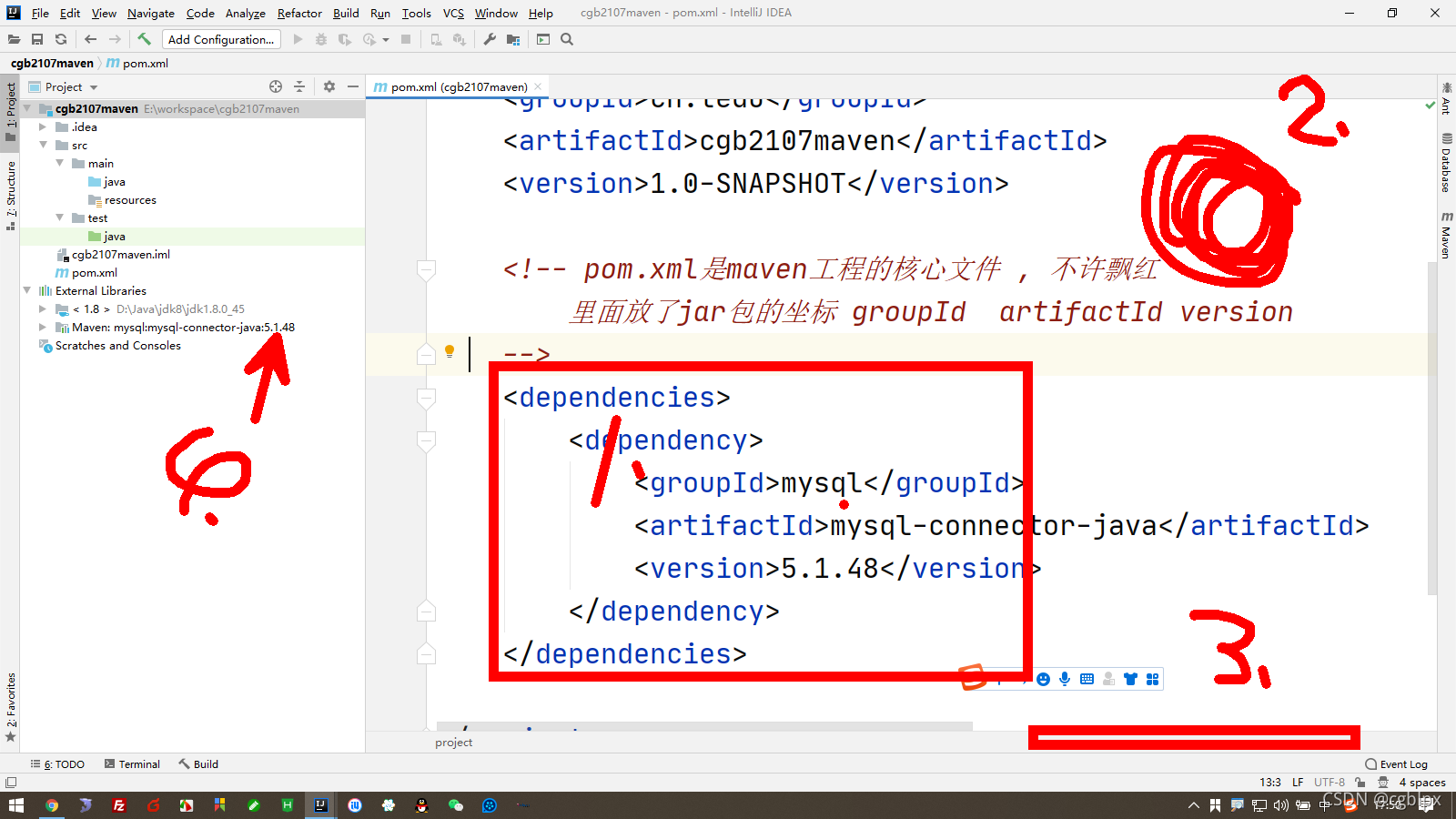Image resolution: width=1456 pixels, height=819 pixels.
Task: Click the shirt skin icon on input toolbar
Action: (x=1130, y=679)
